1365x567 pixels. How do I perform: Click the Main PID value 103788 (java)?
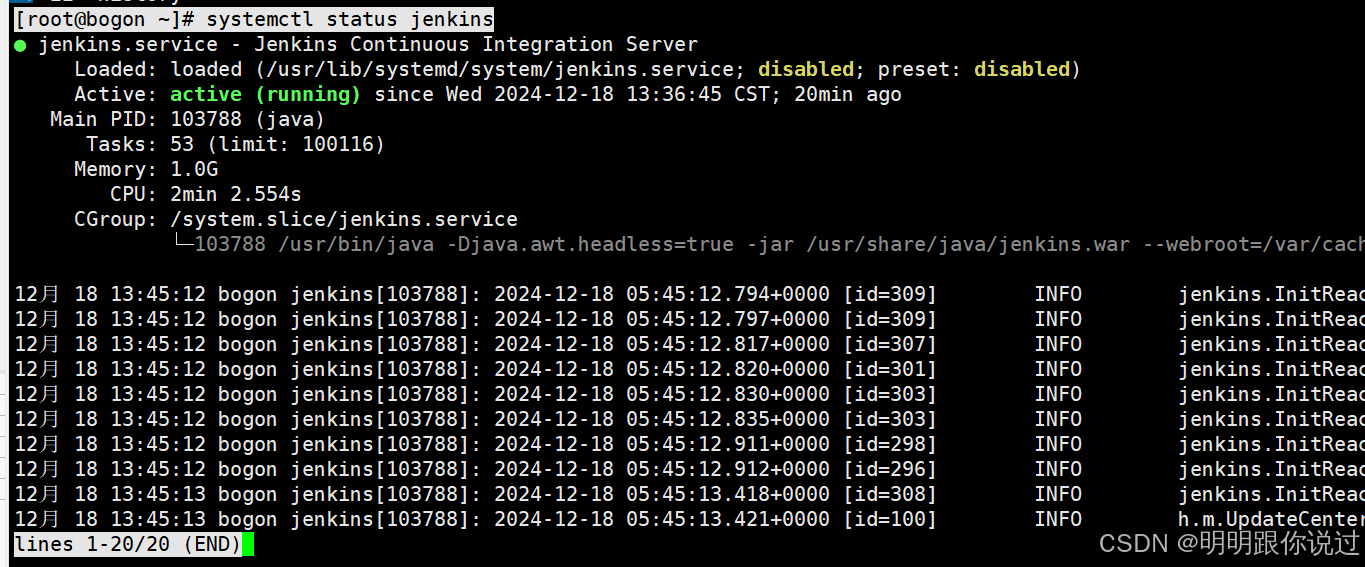(248, 120)
